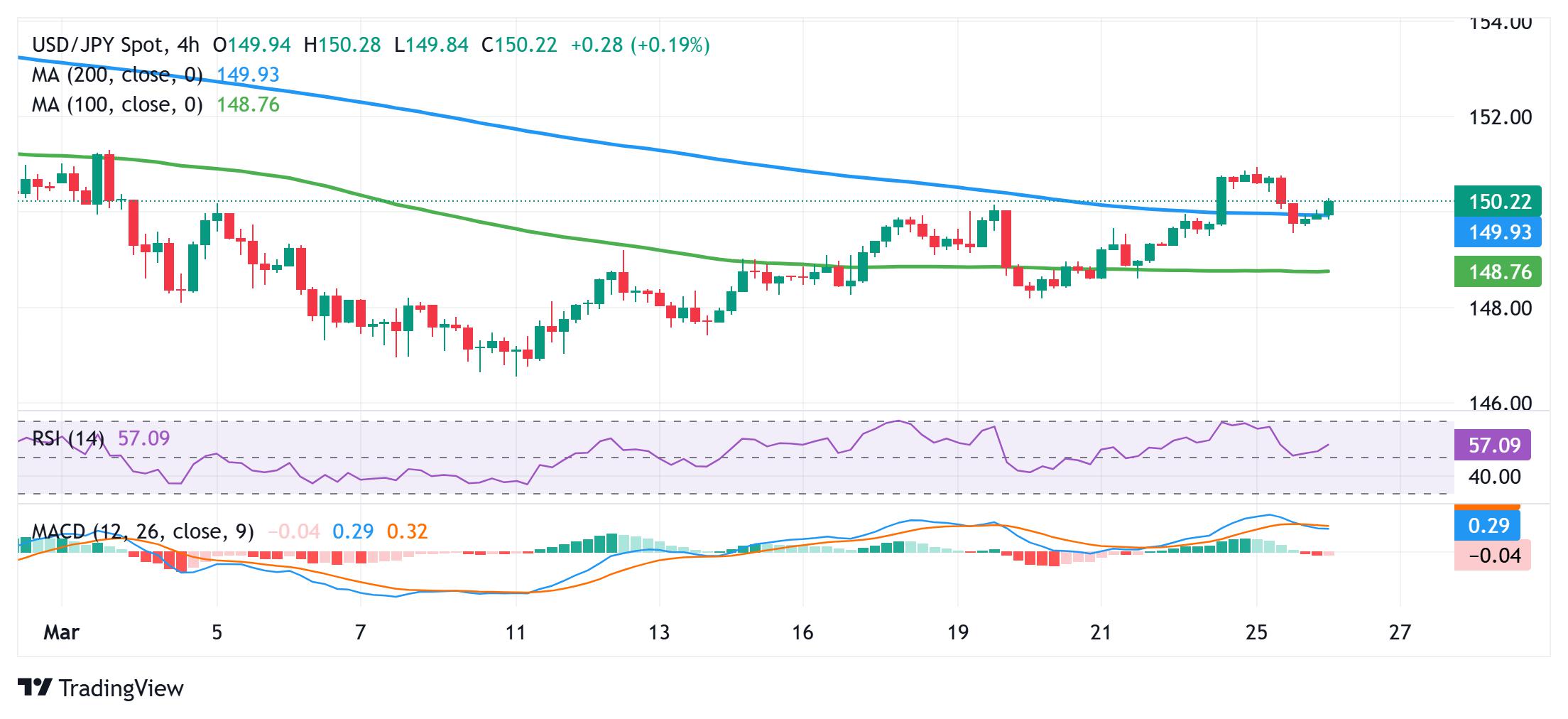Image resolution: width=1568 pixels, height=719 pixels.
Task: Click the blue 149.93 MA price tag
Action: click(x=1498, y=232)
